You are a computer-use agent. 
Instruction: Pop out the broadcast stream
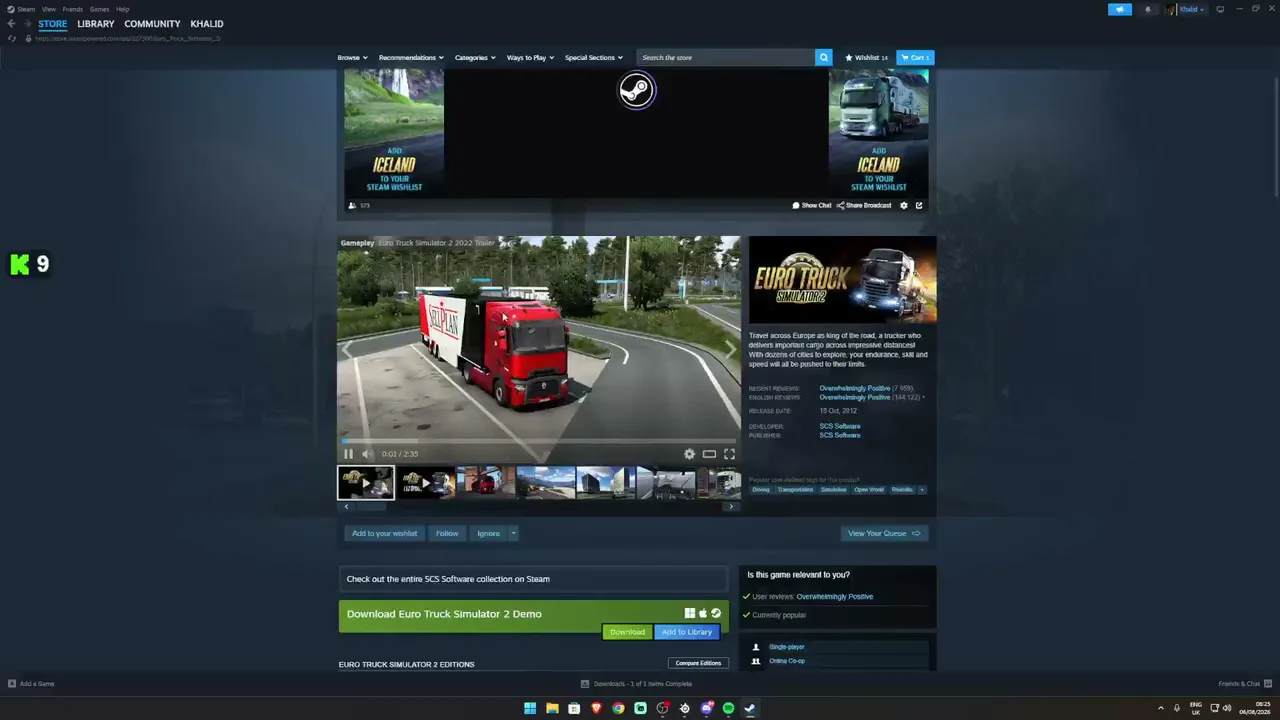tap(919, 205)
